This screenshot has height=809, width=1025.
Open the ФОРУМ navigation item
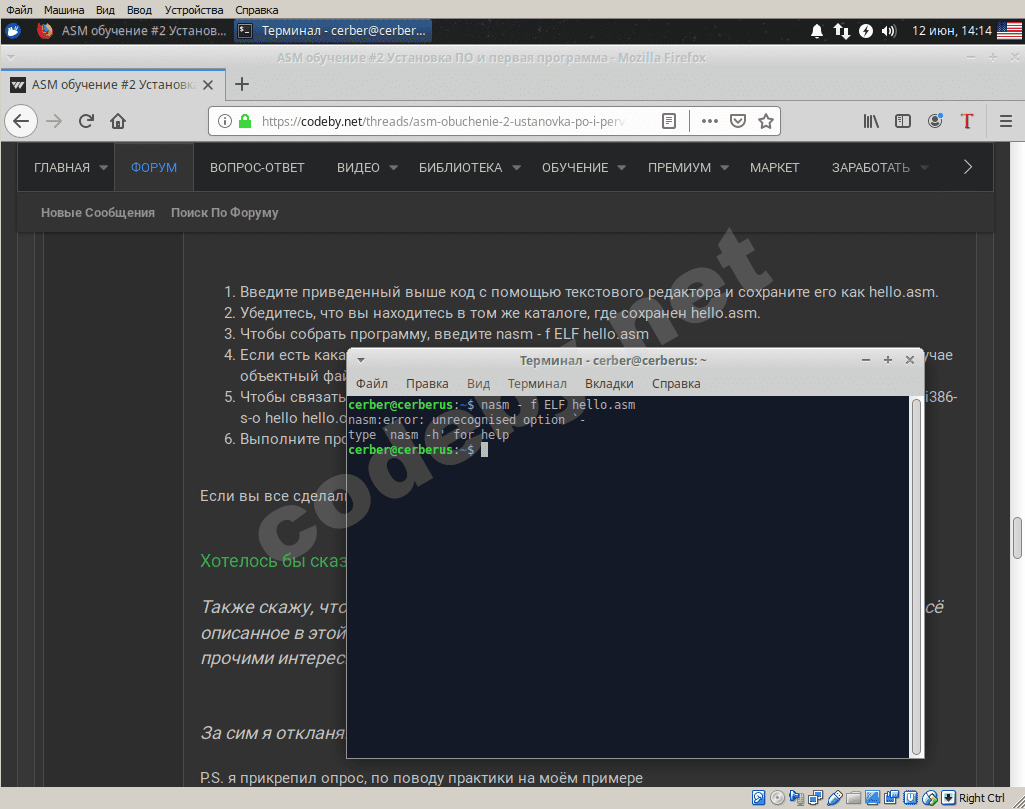click(154, 167)
